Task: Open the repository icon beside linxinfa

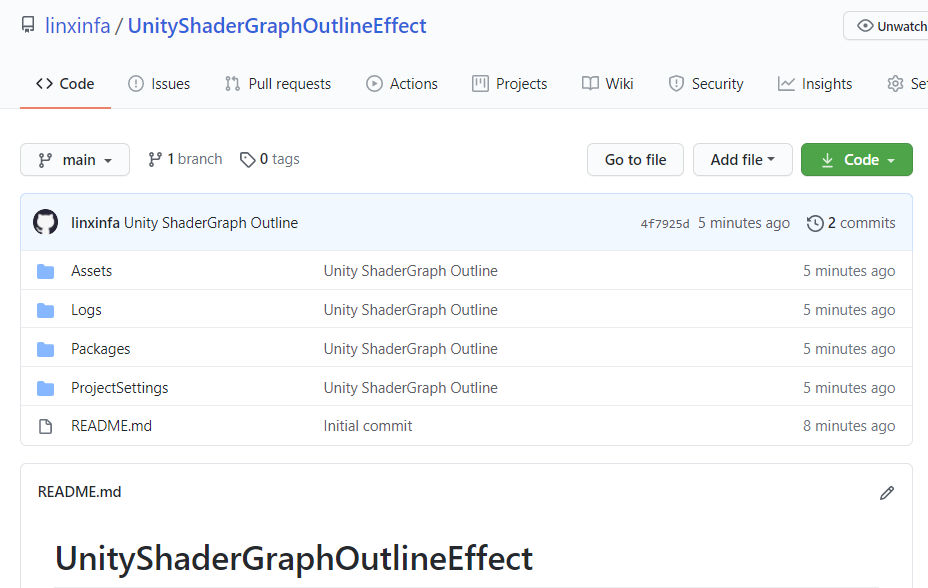Action: click(27, 24)
